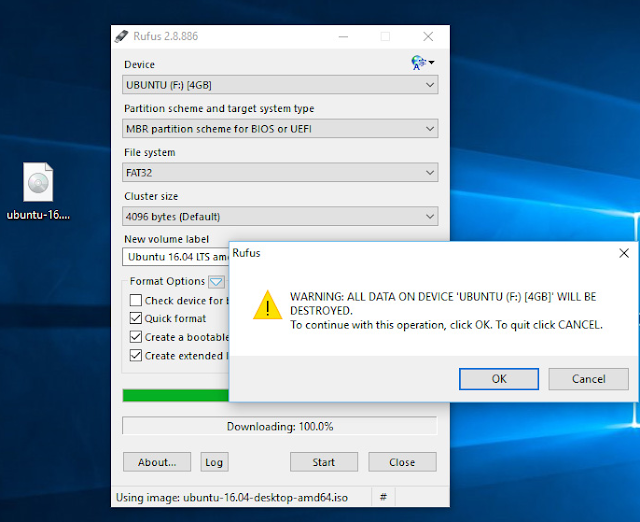Close the Rufus 2.8.886 main window
Image resolution: width=640 pixels, height=522 pixels.
[428, 37]
